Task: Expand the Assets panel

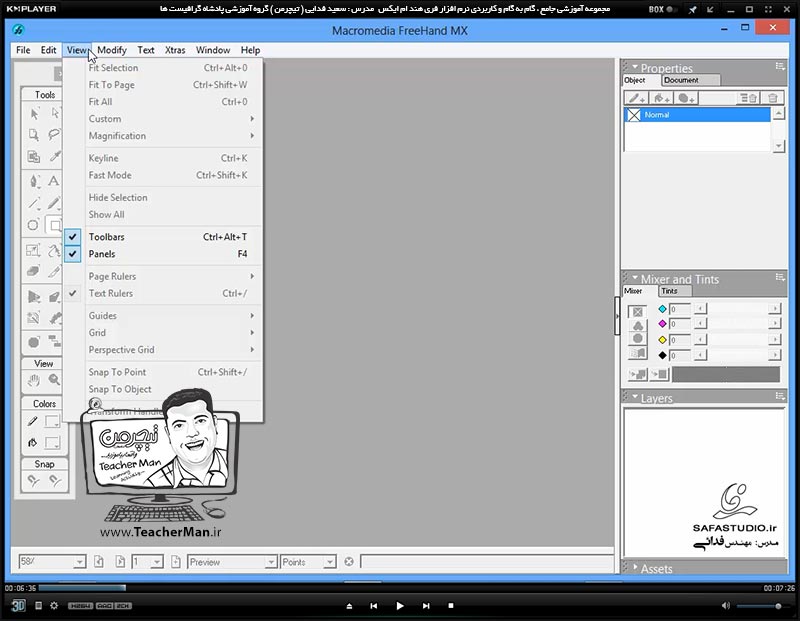Action: (x=635, y=567)
